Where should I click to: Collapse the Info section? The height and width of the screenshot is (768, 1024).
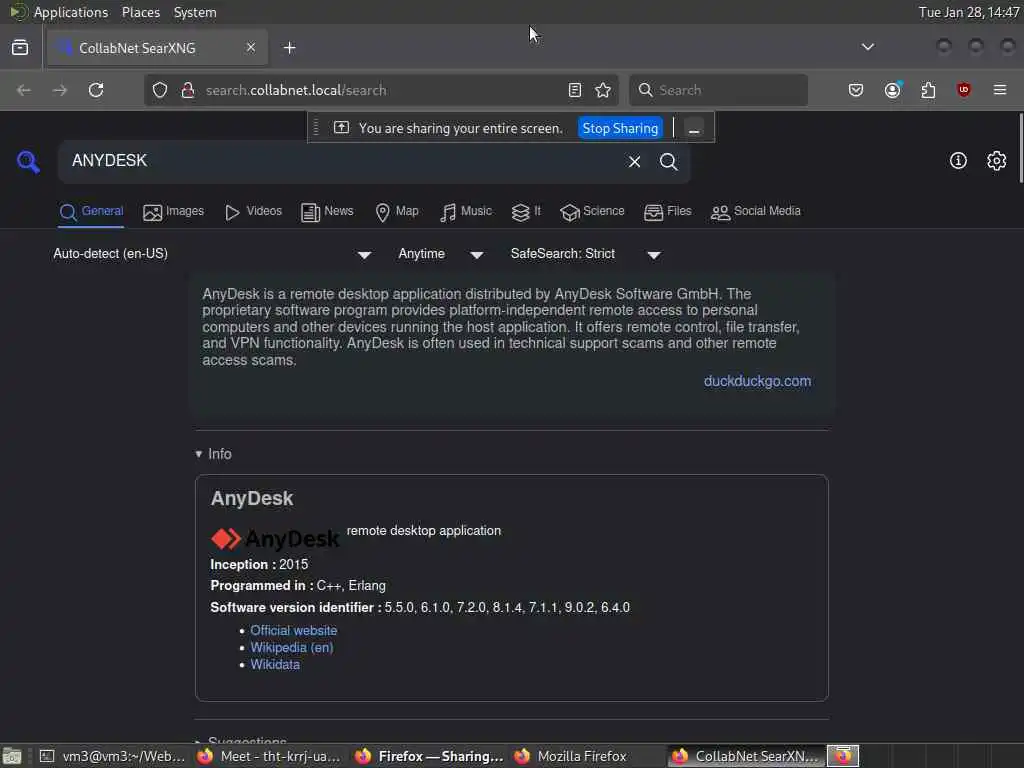click(x=214, y=454)
